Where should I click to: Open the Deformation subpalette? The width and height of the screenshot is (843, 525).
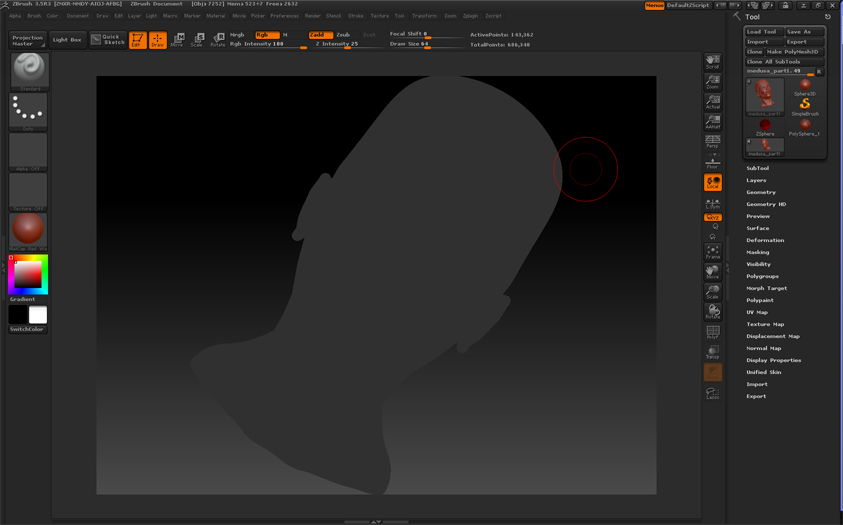click(x=765, y=240)
